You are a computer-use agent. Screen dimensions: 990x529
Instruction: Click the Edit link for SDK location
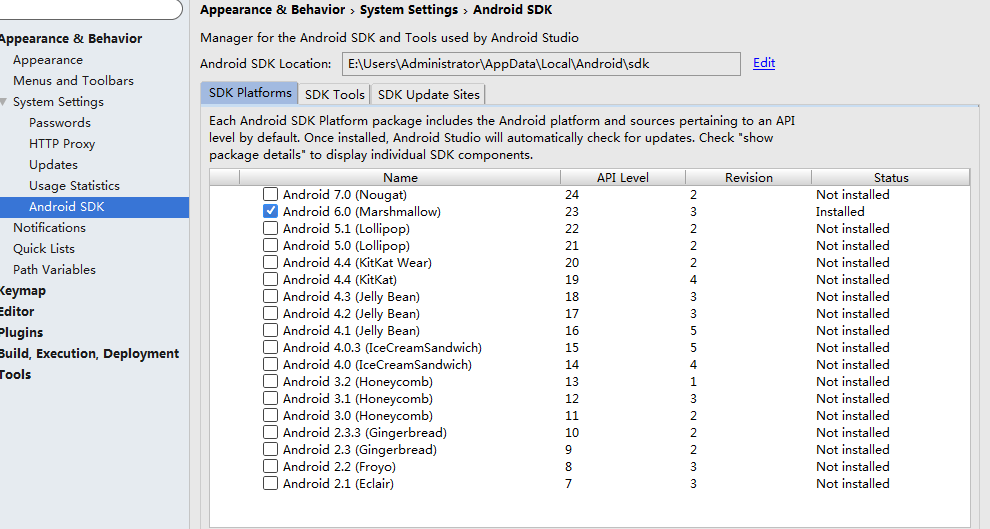[x=764, y=63]
